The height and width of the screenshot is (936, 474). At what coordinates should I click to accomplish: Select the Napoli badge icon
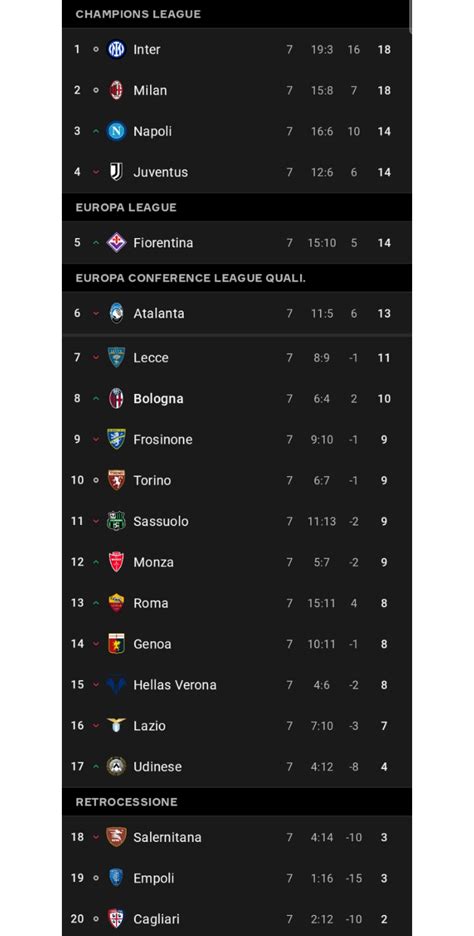tap(116, 131)
